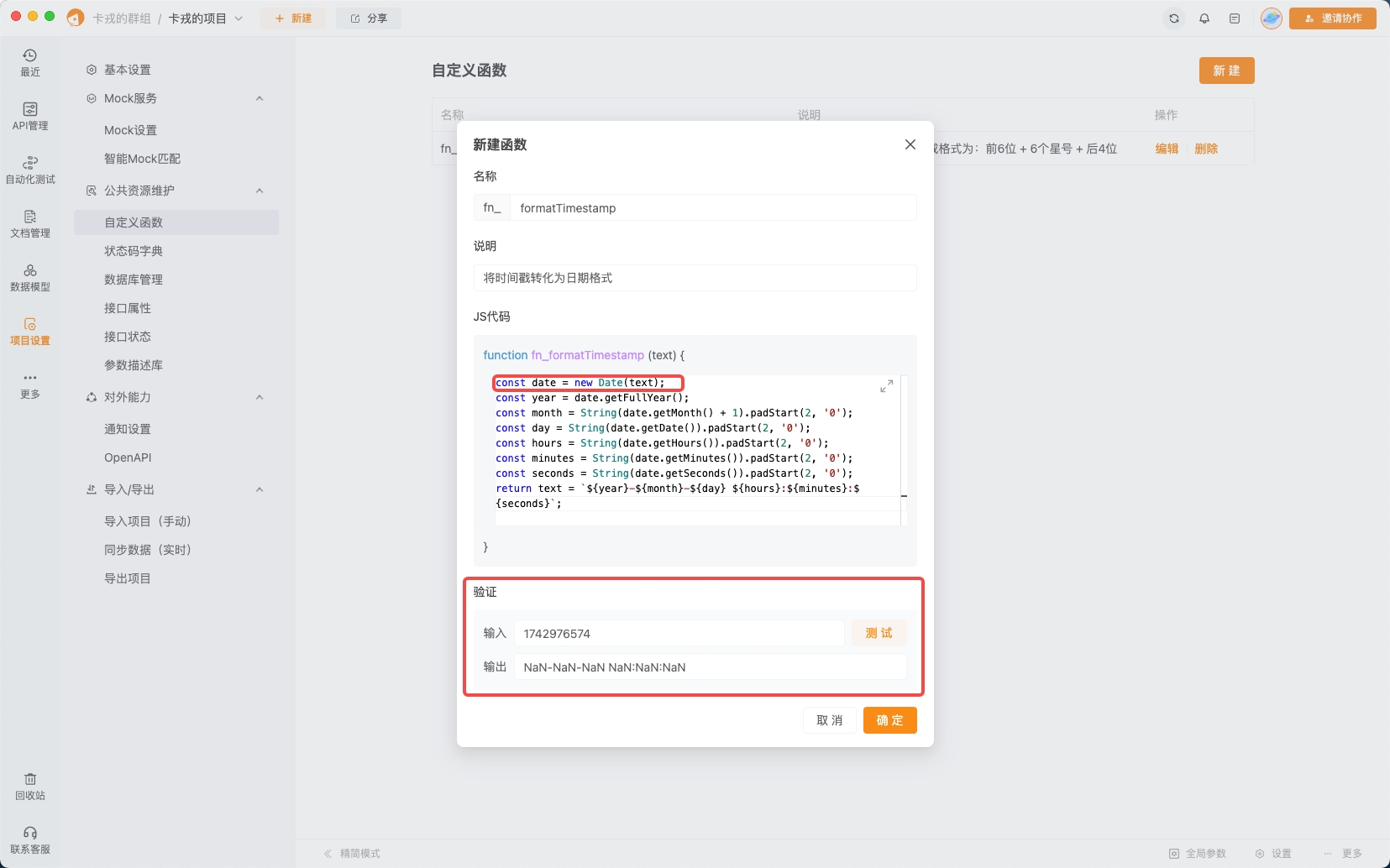Open the notification bell icon

(x=1204, y=18)
